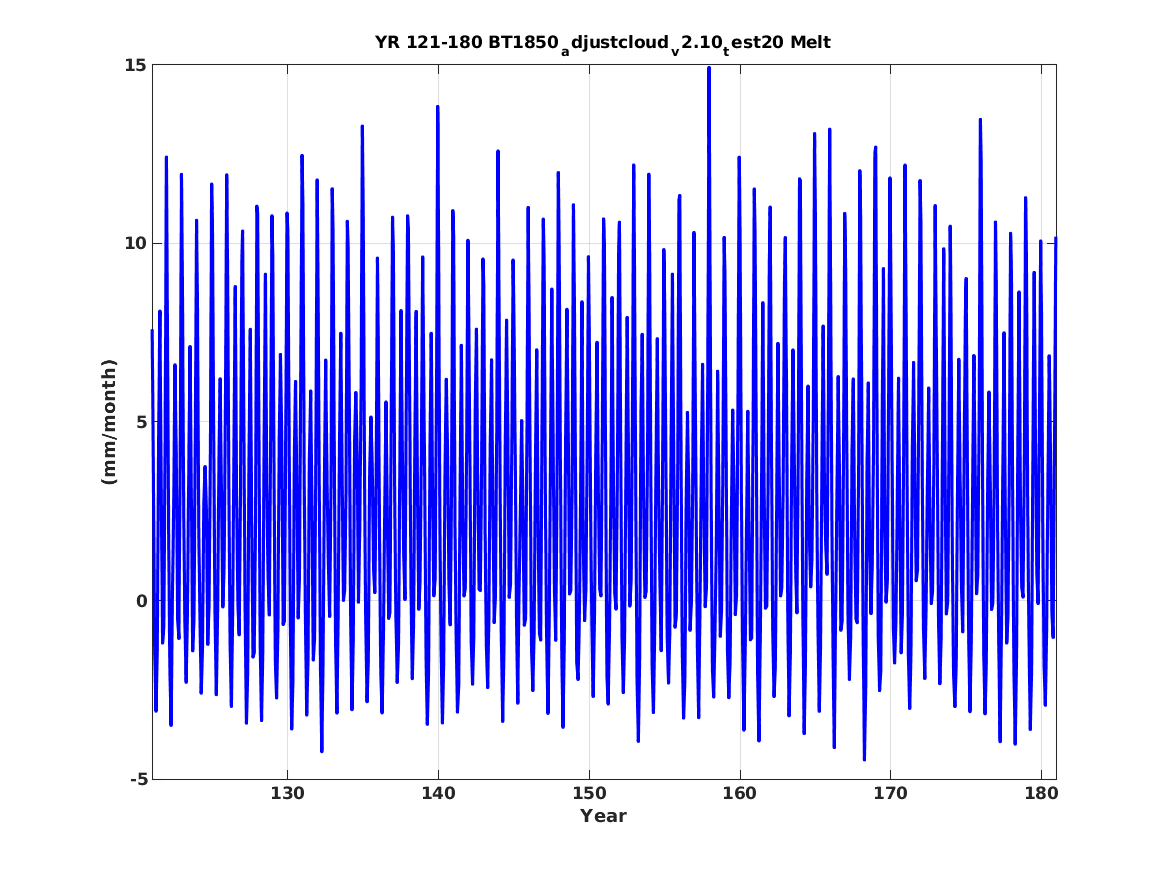Select the 'Year' x-axis label
This screenshot has width=1167, height=875.
pos(603,816)
